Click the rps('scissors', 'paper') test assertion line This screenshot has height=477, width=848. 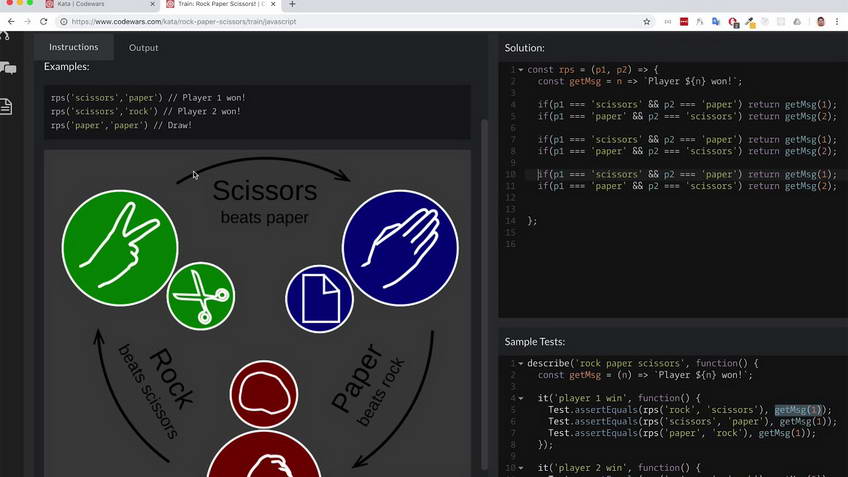pyautogui.click(x=692, y=421)
